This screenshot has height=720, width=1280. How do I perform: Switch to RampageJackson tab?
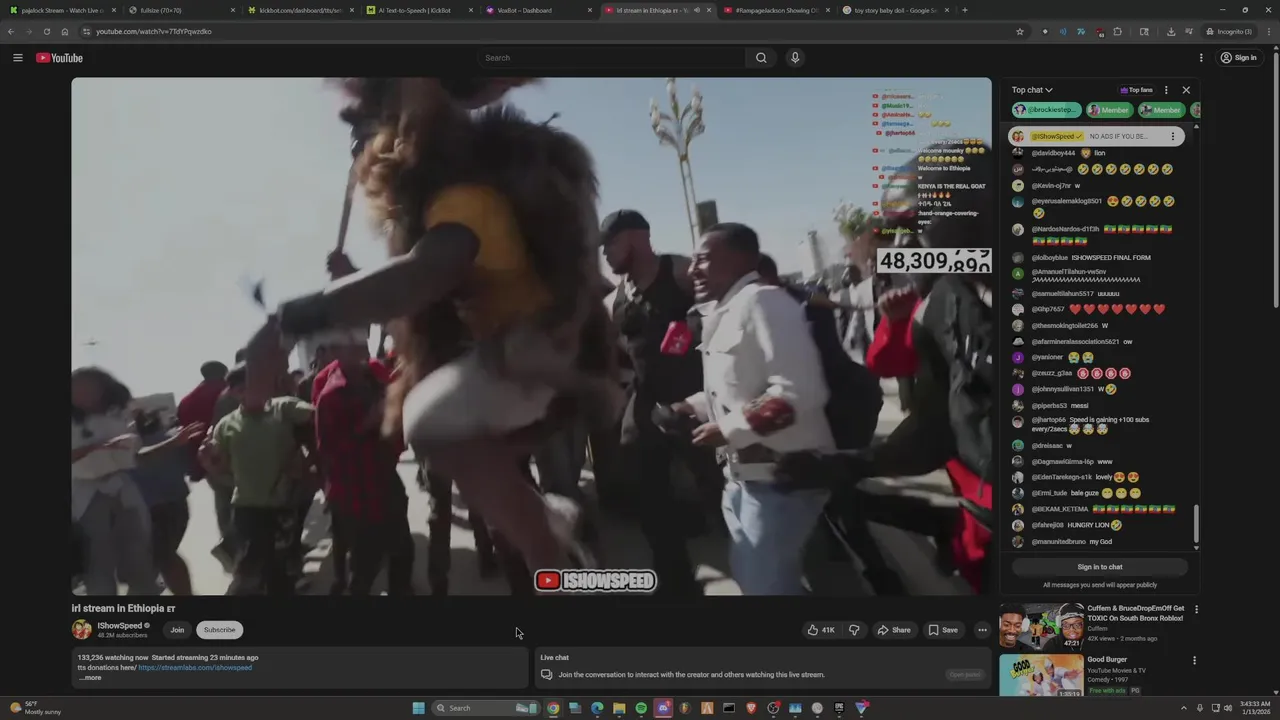coord(777,10)
